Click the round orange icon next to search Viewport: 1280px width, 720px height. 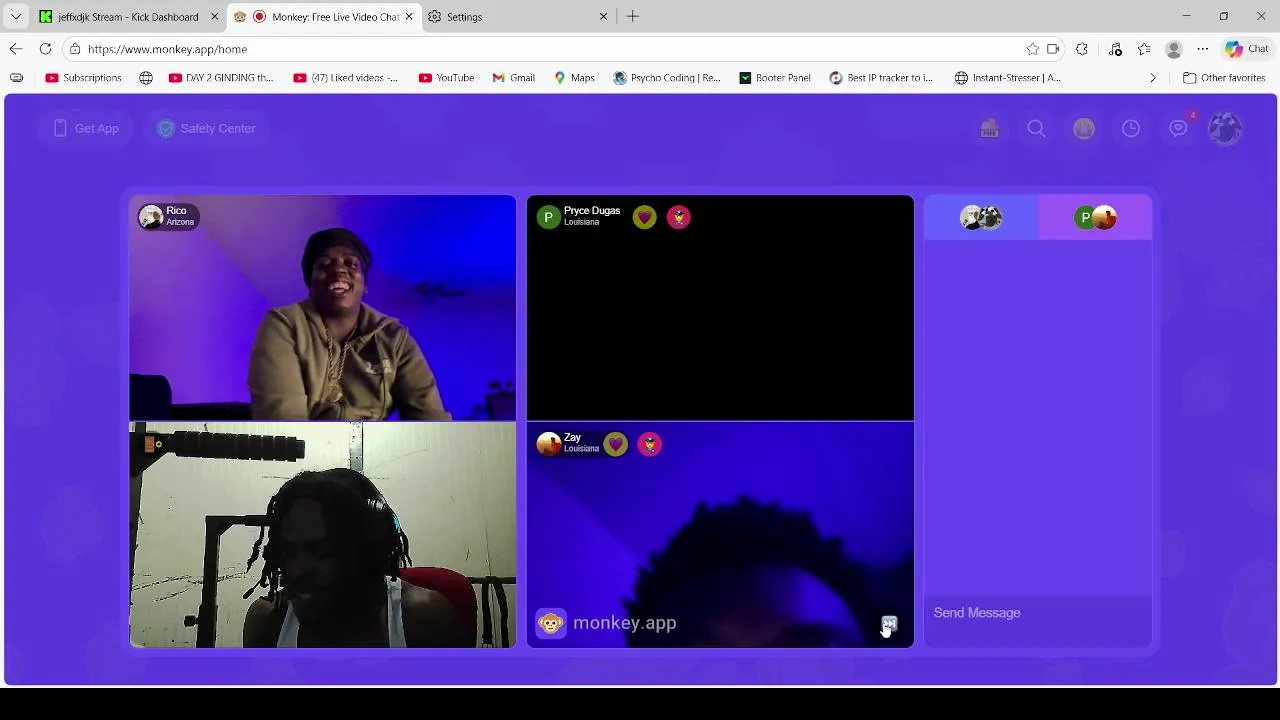coord(1084,128)
